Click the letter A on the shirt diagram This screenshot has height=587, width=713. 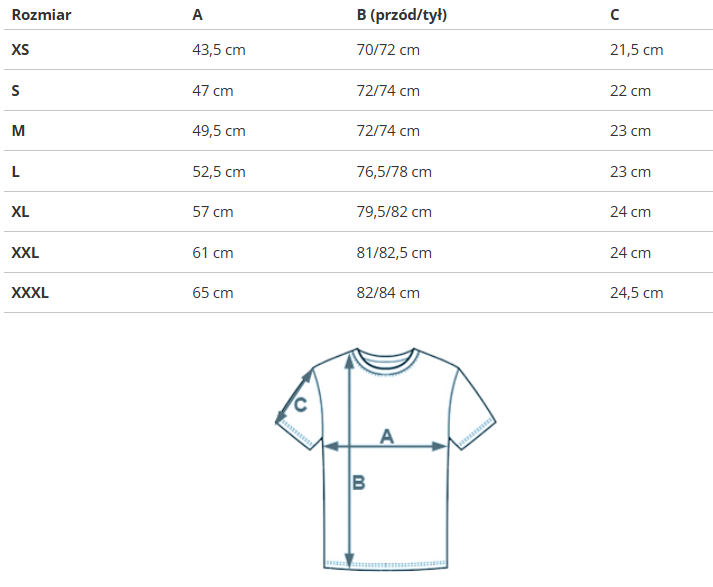(x=387, y=435)
